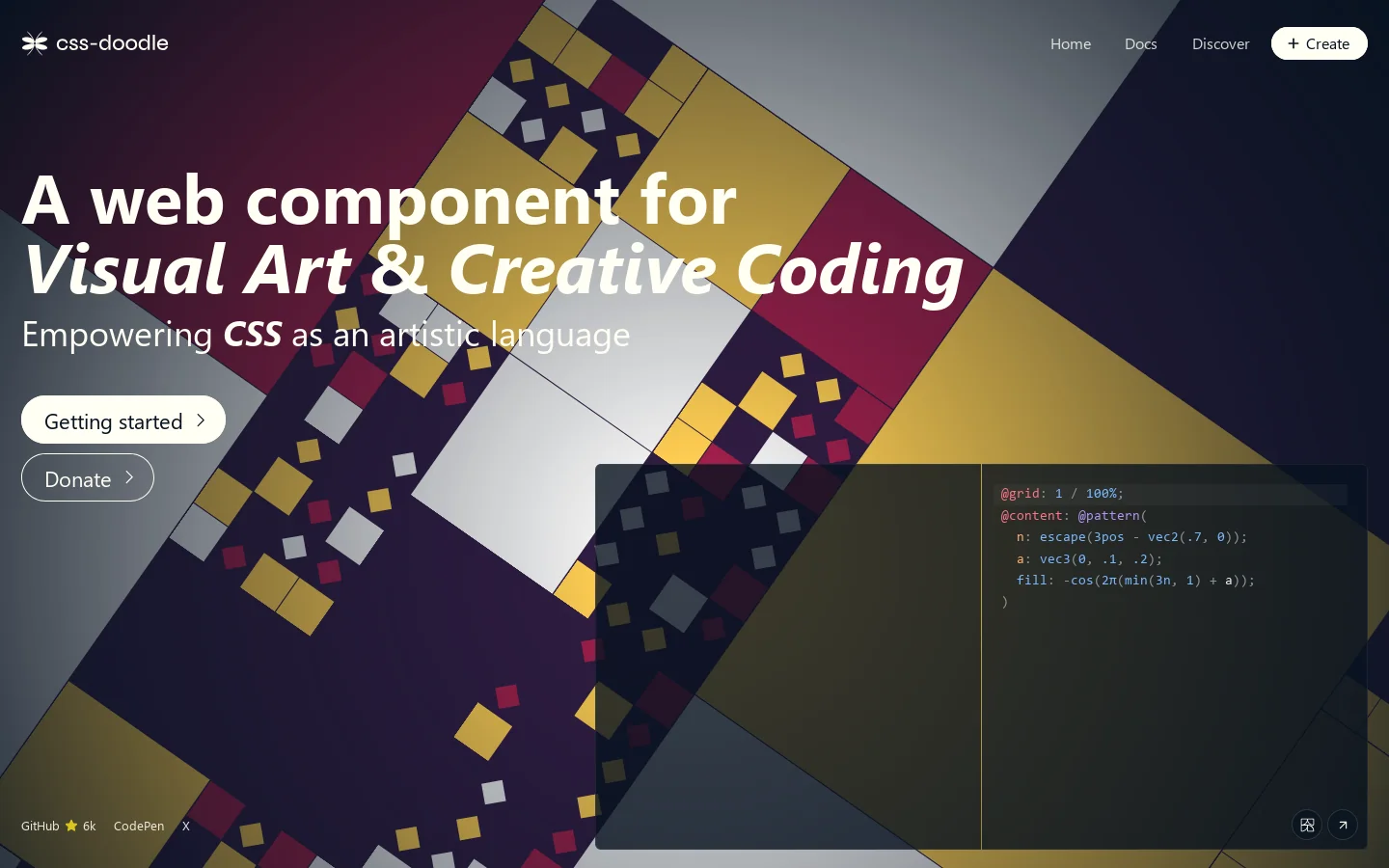Viewport: 1389px width, 868px height.
Task: Click the subtitle "Empowering CSS as an artistic language"
Action: [325, 335]
